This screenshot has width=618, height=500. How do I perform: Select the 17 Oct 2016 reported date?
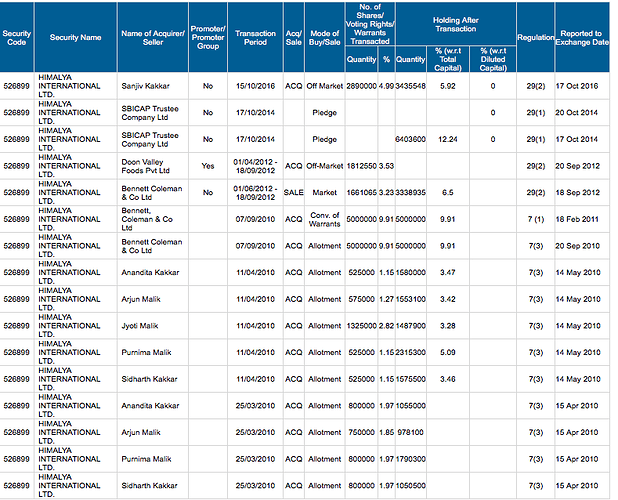(x=584, y=87)
